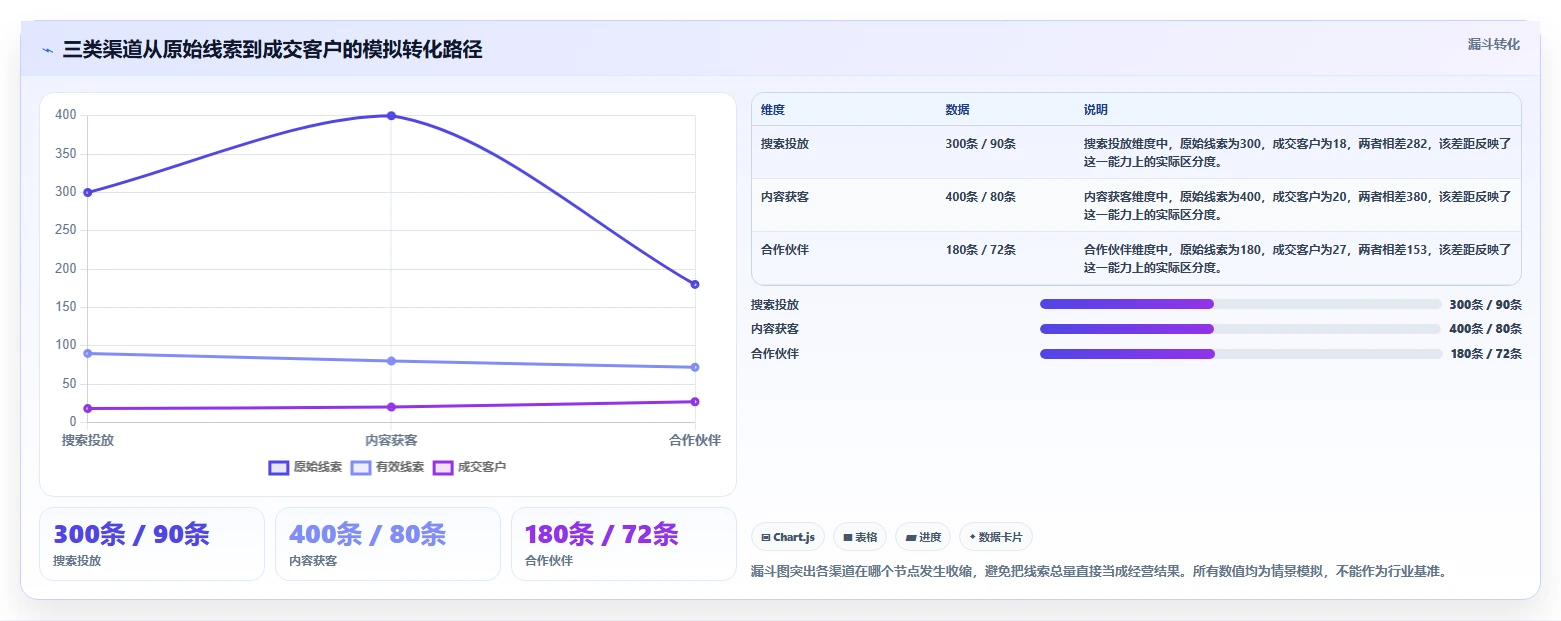Click the footnote starting with 漏斗图突出各渠道
The image size is (1561, 621).
point(1099,572)
